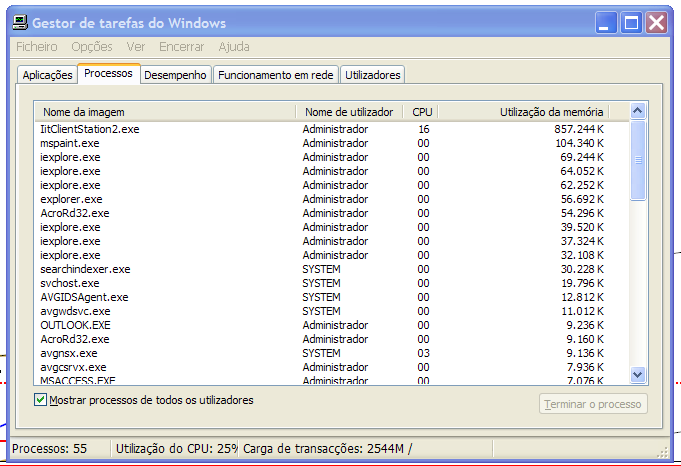
Task: Open the Opções menu
Action: (92, 46)
